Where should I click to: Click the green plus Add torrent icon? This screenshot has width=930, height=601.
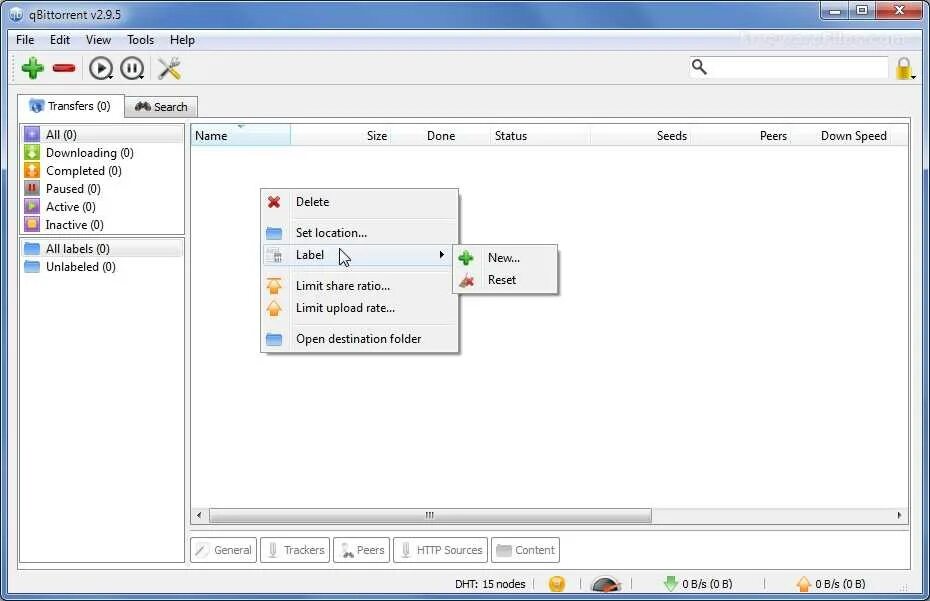[33, 68]
